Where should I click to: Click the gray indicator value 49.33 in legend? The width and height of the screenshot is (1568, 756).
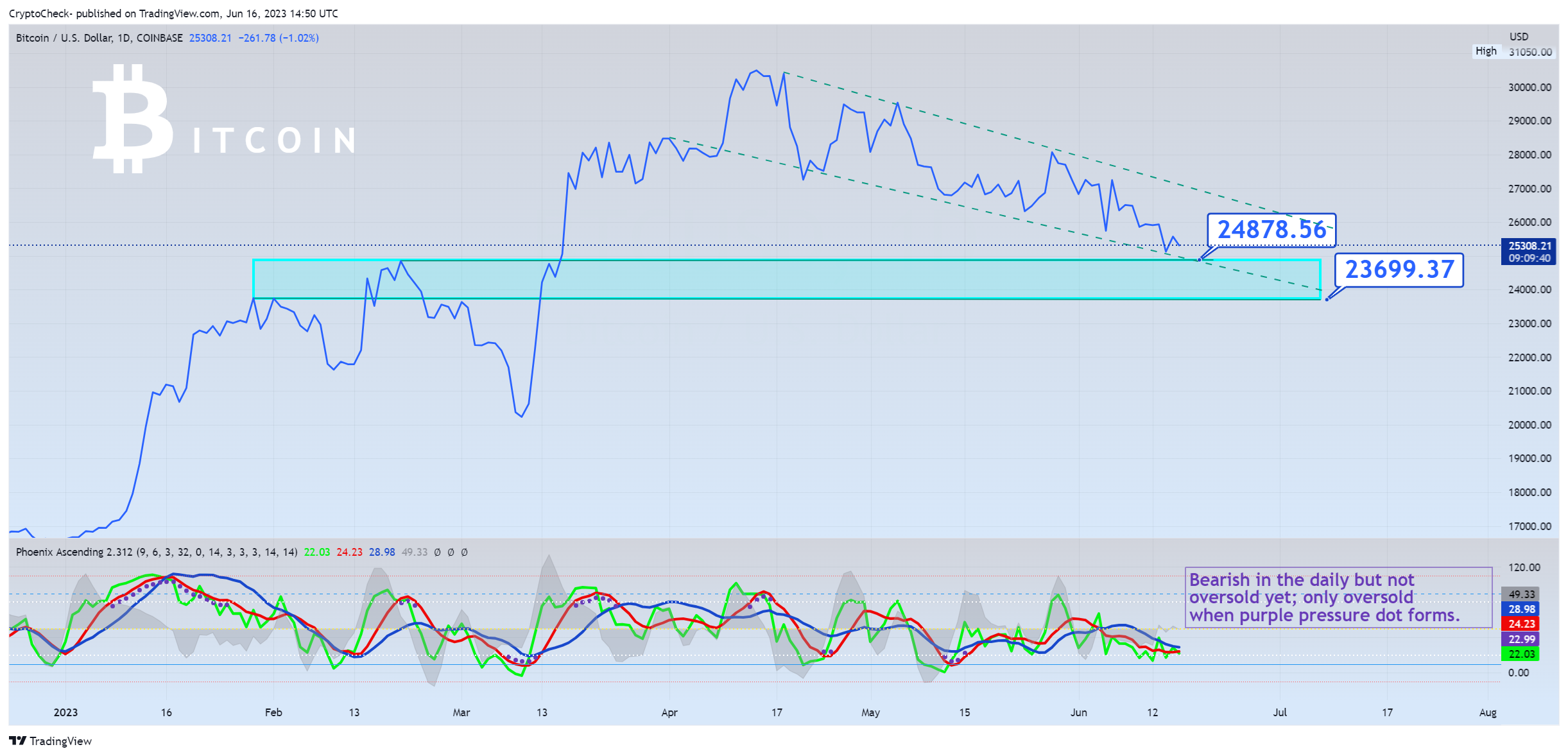[415, 552]
